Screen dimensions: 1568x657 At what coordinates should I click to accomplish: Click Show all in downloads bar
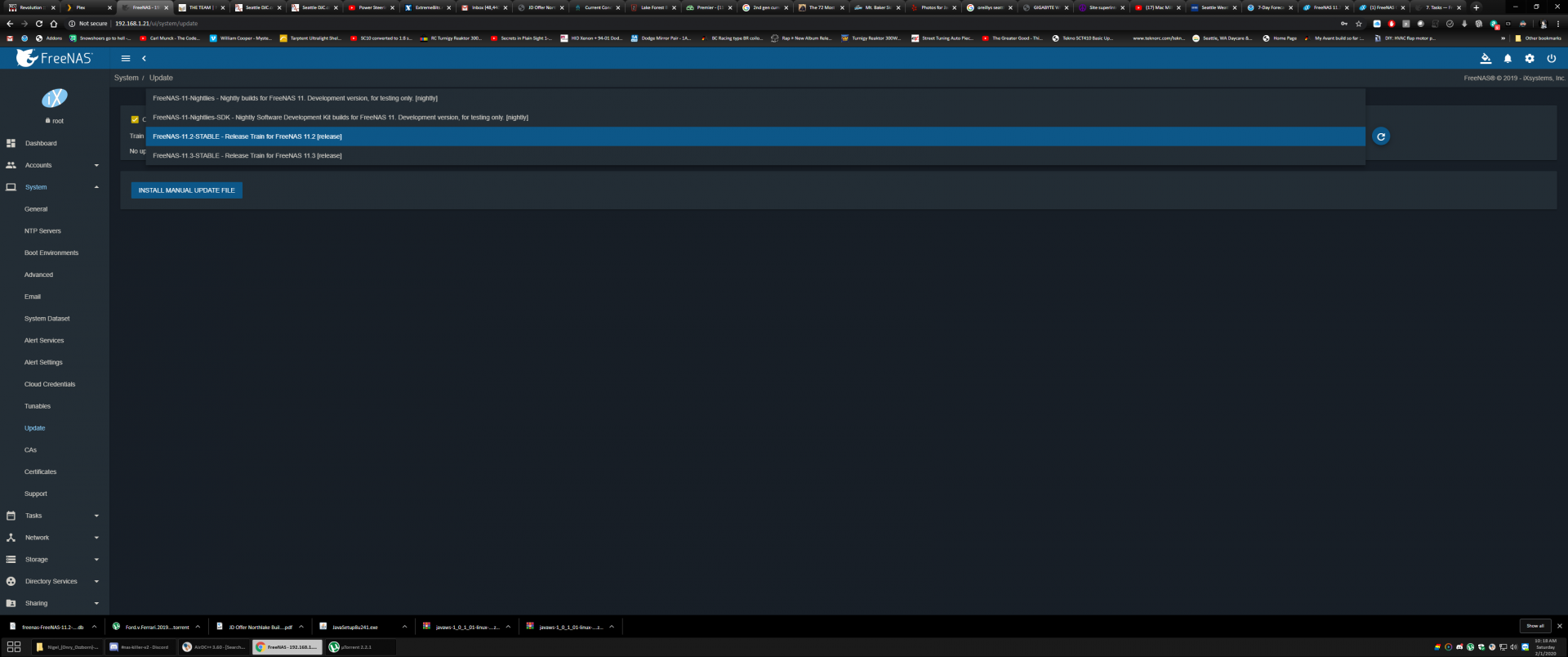point(1535,626)
